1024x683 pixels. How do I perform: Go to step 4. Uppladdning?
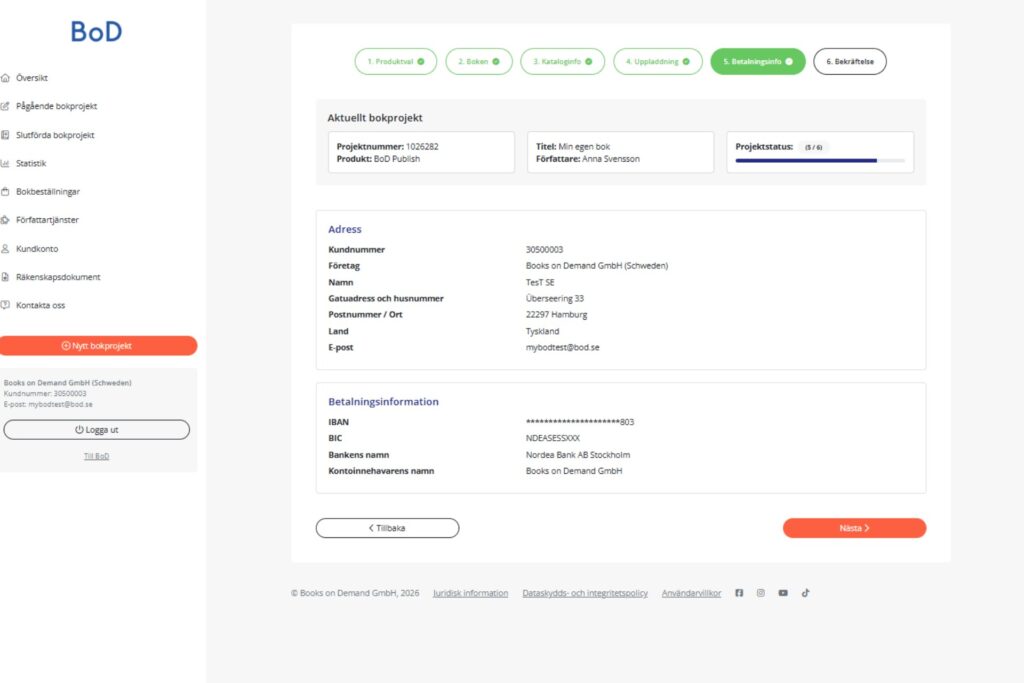[x=658, y=61]
